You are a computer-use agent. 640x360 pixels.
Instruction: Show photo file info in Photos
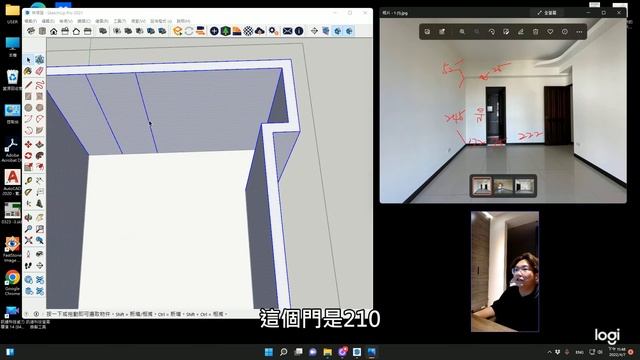point(564,31)
